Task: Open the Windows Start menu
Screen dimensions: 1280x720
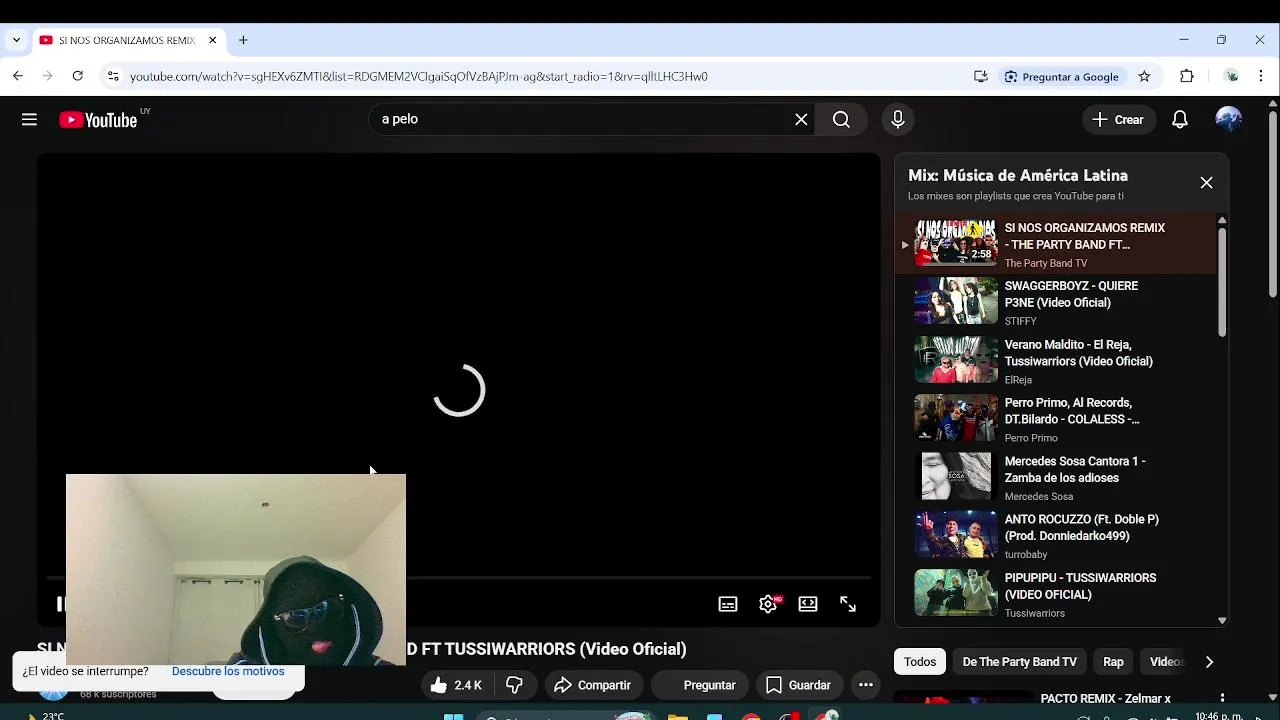Action: coord(453,716)
